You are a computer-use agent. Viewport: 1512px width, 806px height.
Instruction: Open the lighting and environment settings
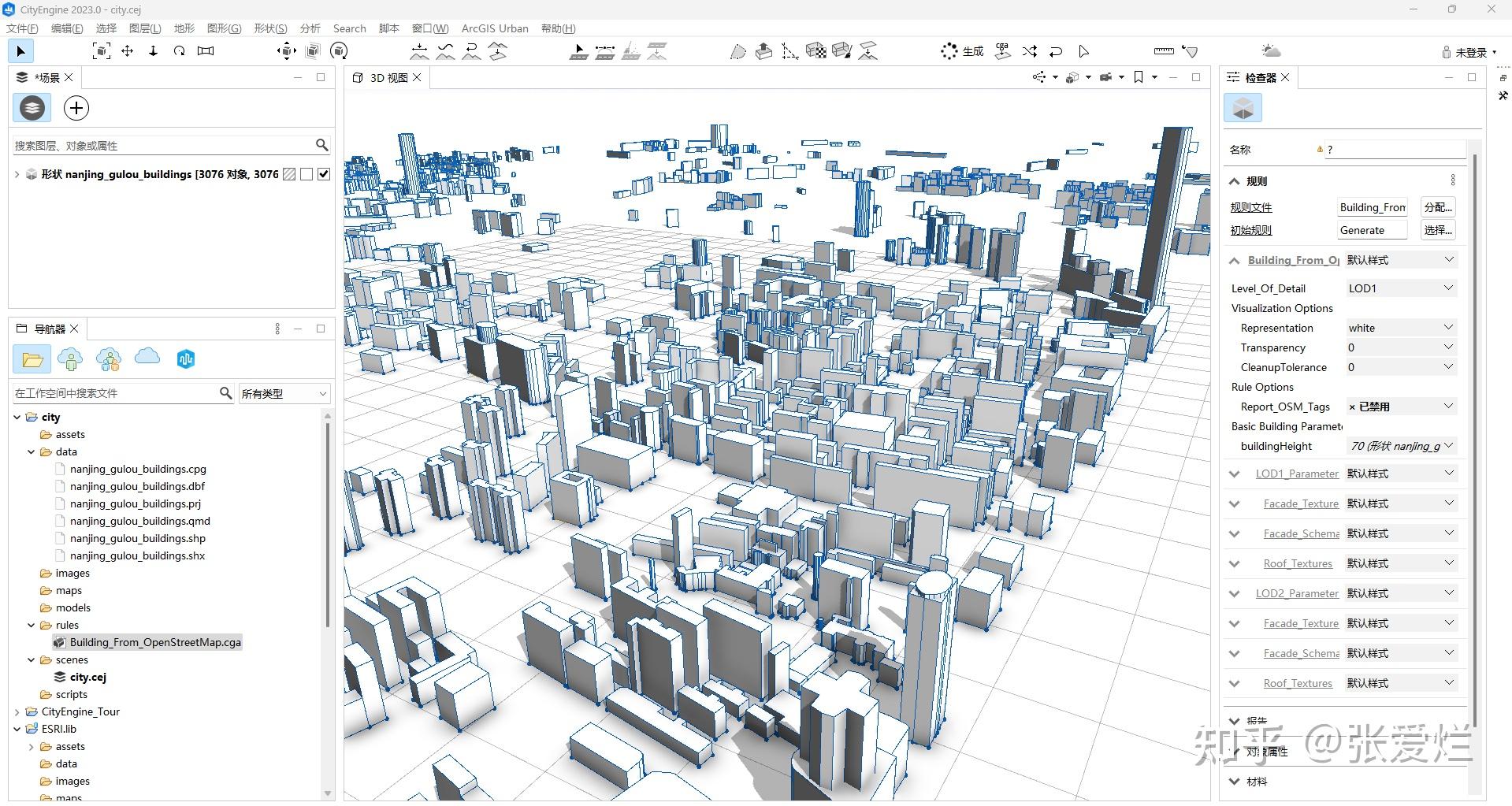point(1269,50)
